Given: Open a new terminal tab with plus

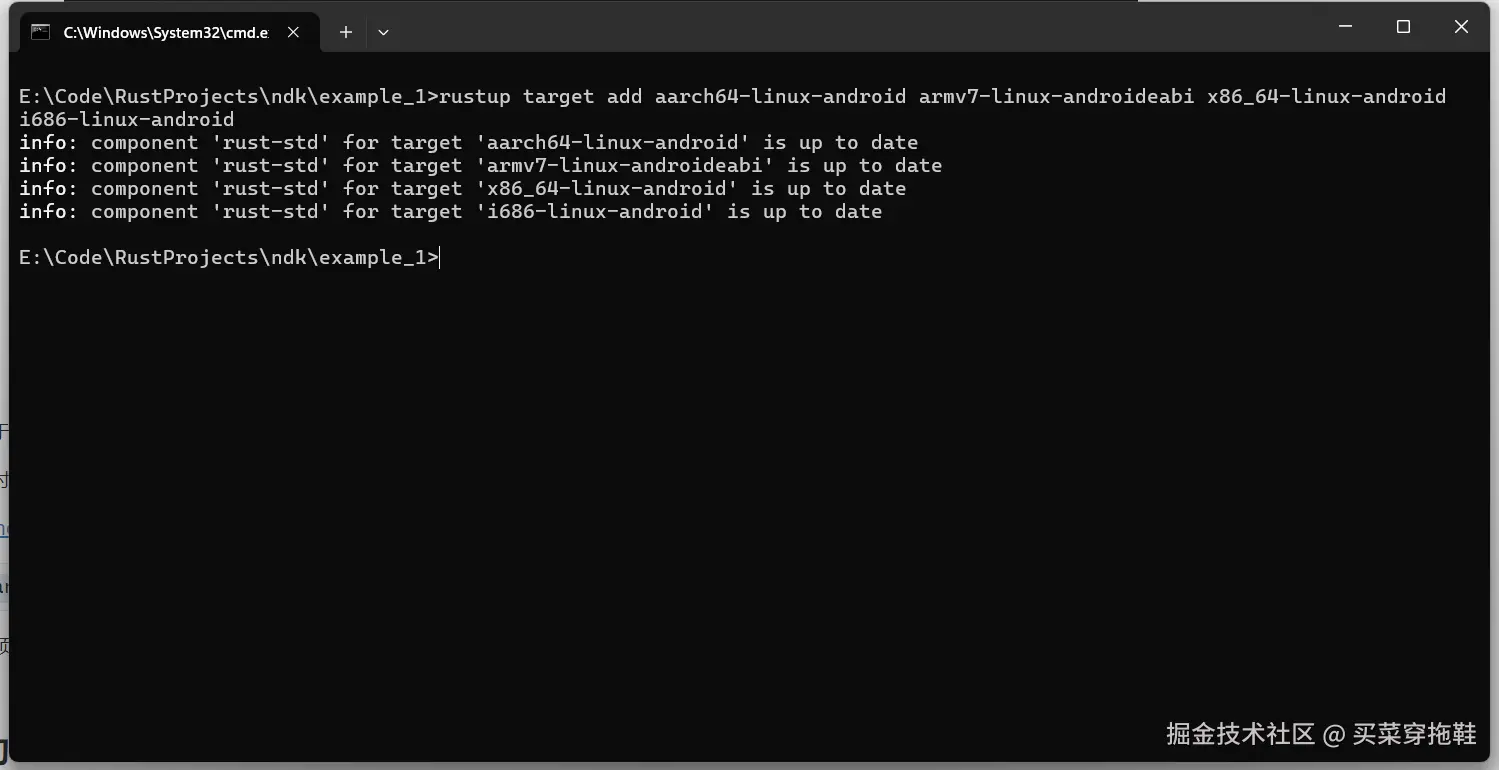Looking at the screenshot, I should [x=345, y=32].
